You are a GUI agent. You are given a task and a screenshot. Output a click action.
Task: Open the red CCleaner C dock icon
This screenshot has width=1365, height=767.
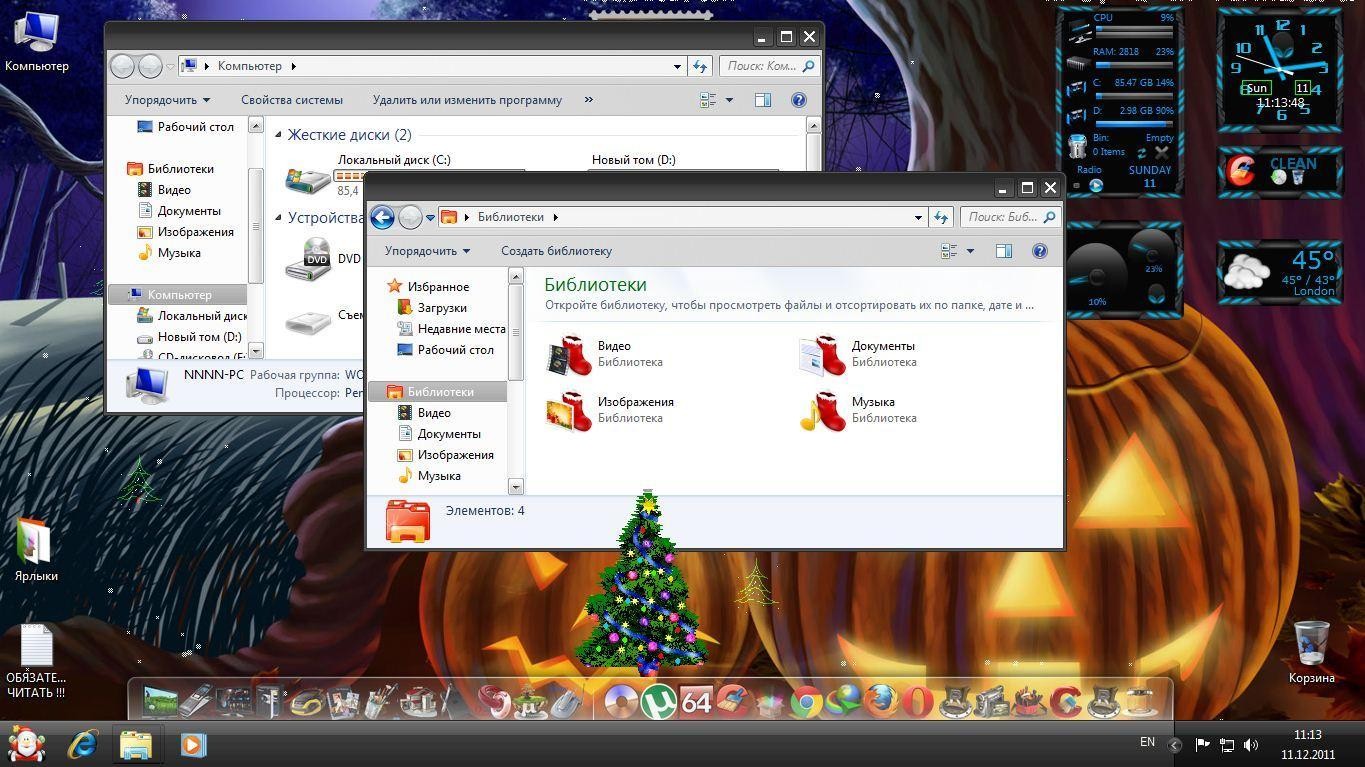(1065, 702)
